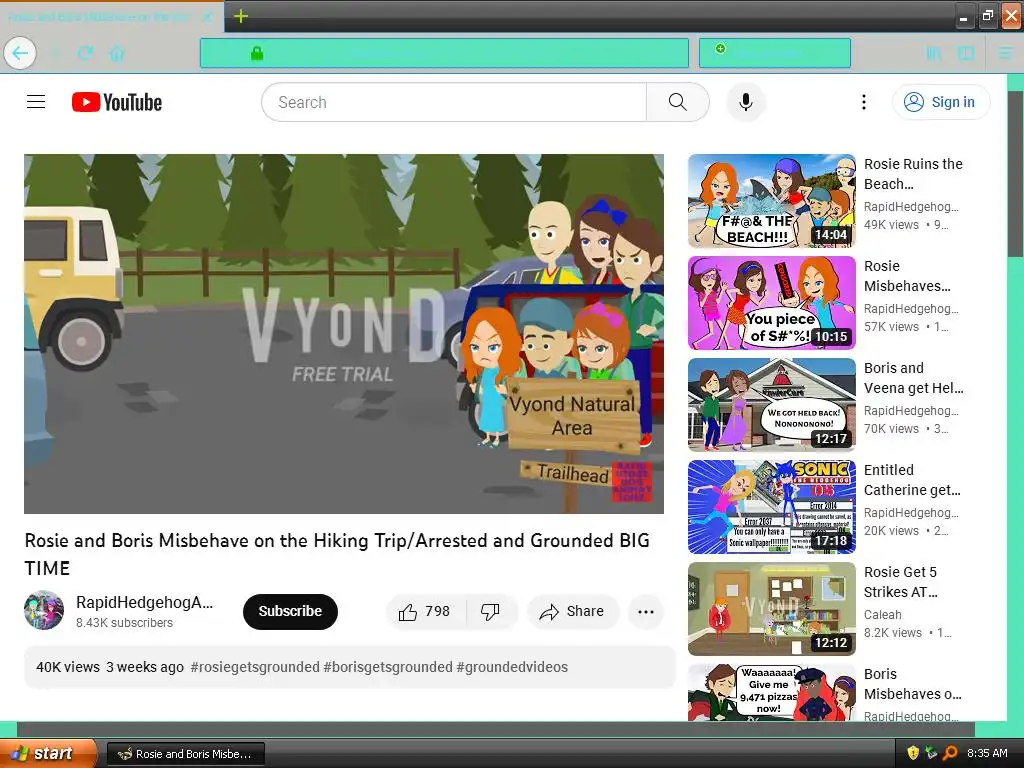Open 'Boris and Veena get Hel...' title
This screenshot has height=768, width=1024.
pyautogui.click(x=914, y=377)
